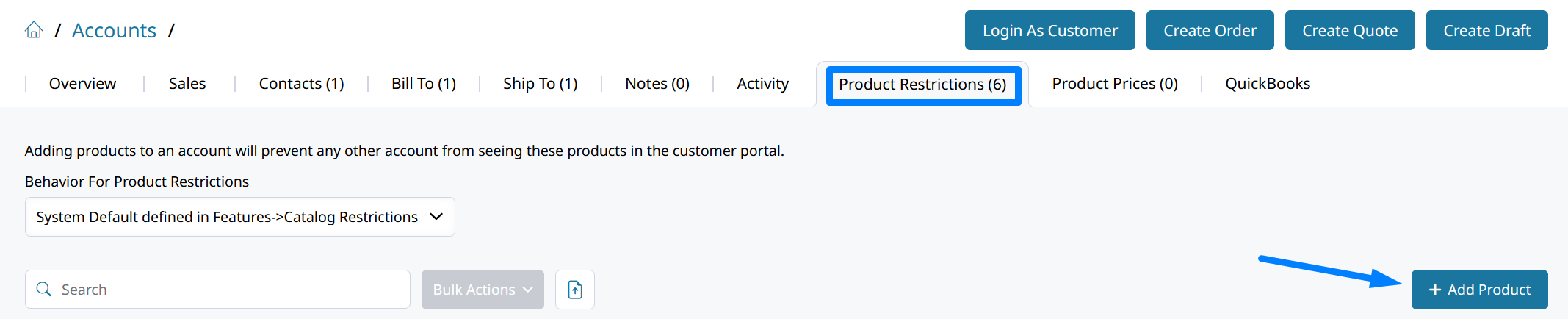The width and height of the screenshot is (1568, 319).
Task: View the Notes (0) tab
Action: click(x=657, y=84)
